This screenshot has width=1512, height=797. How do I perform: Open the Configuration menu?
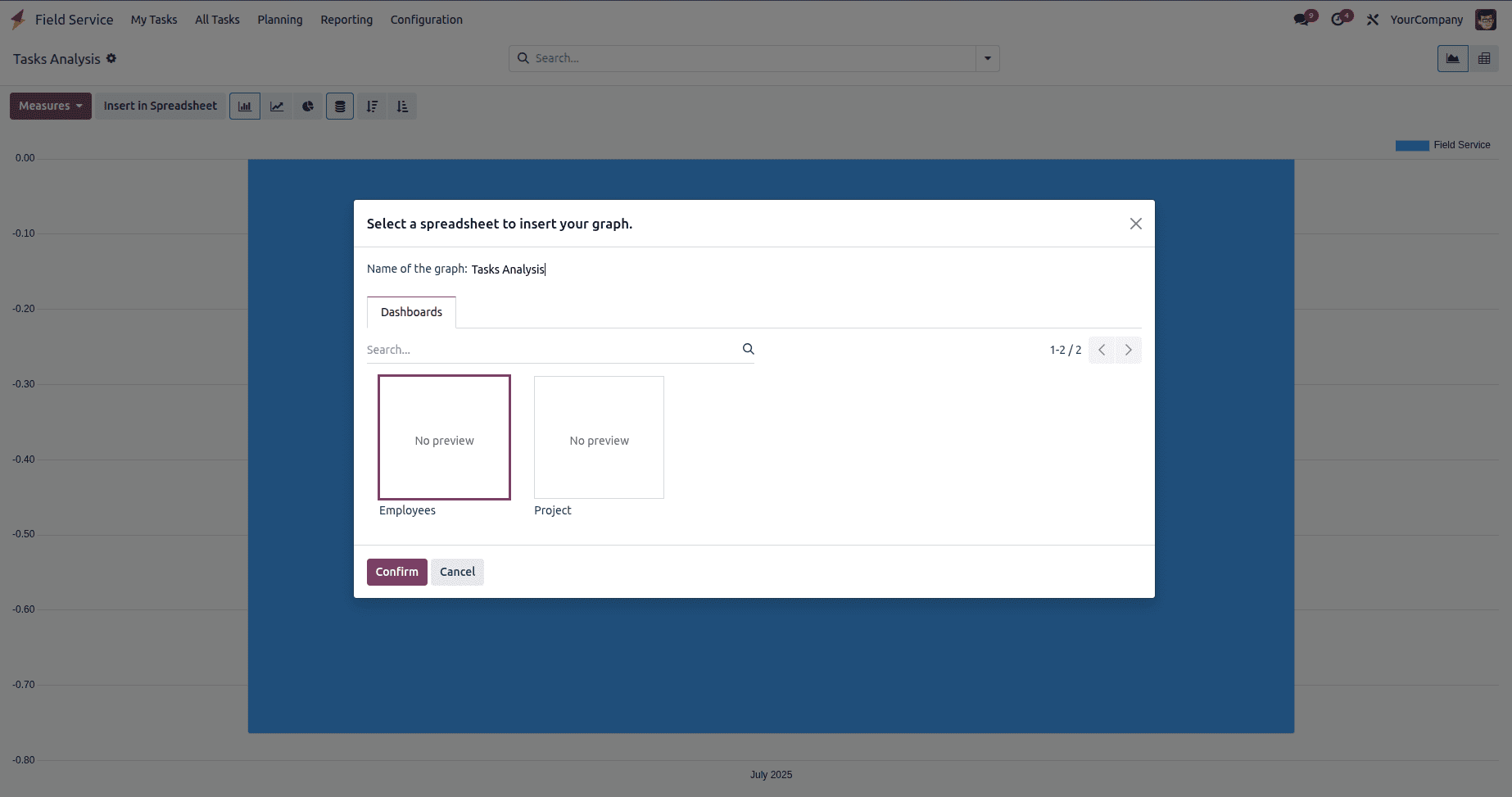427,20
